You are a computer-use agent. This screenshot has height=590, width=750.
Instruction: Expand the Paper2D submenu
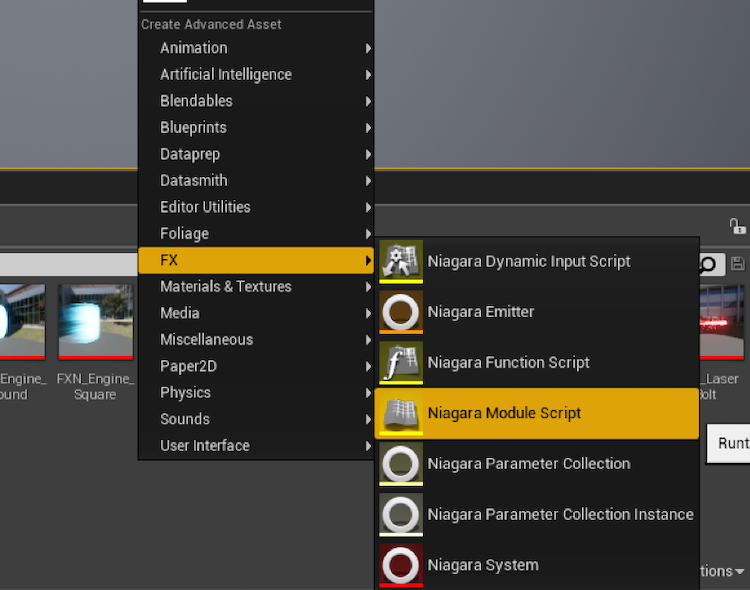point(256,367)
